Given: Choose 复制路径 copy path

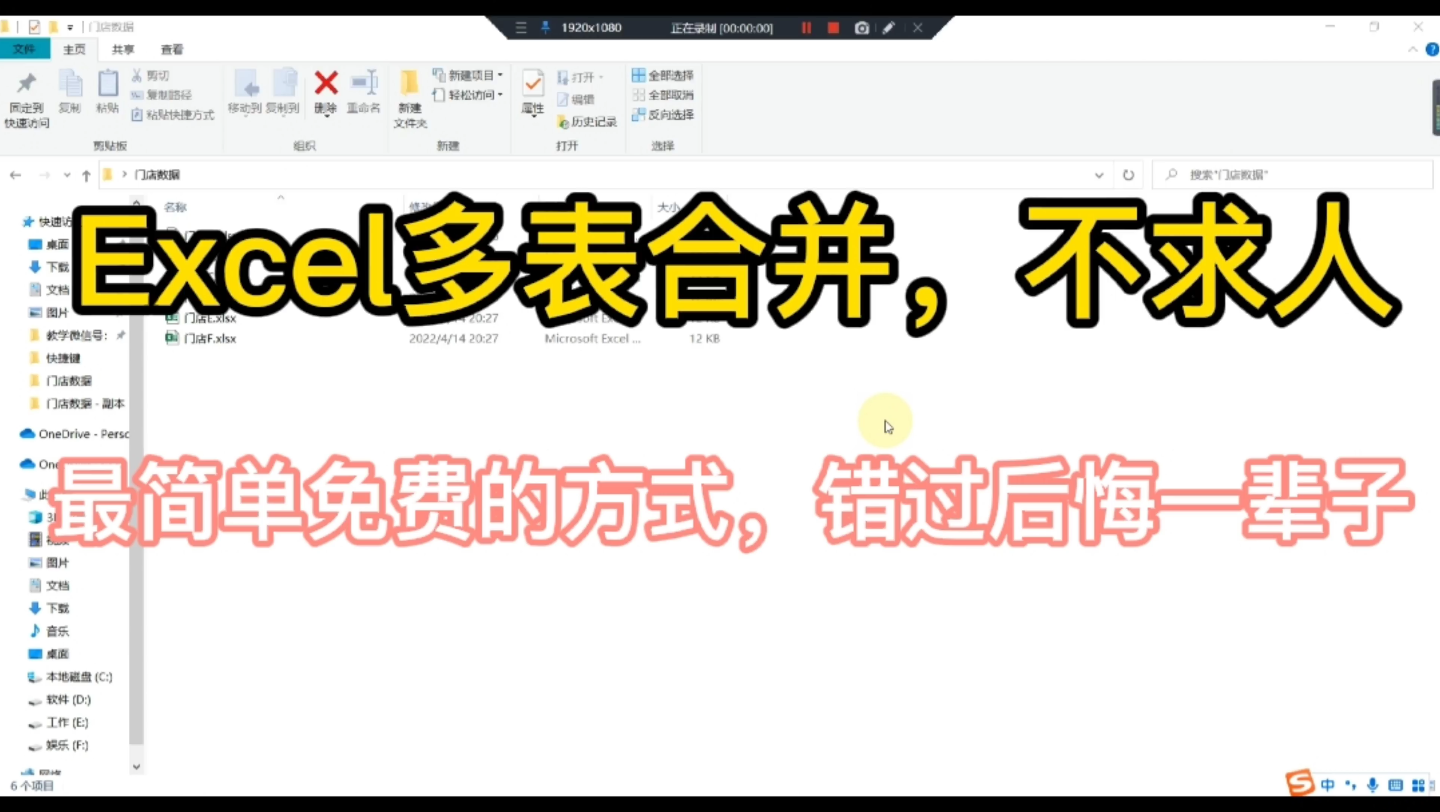Looking at the screenshot, I should 161,95.
